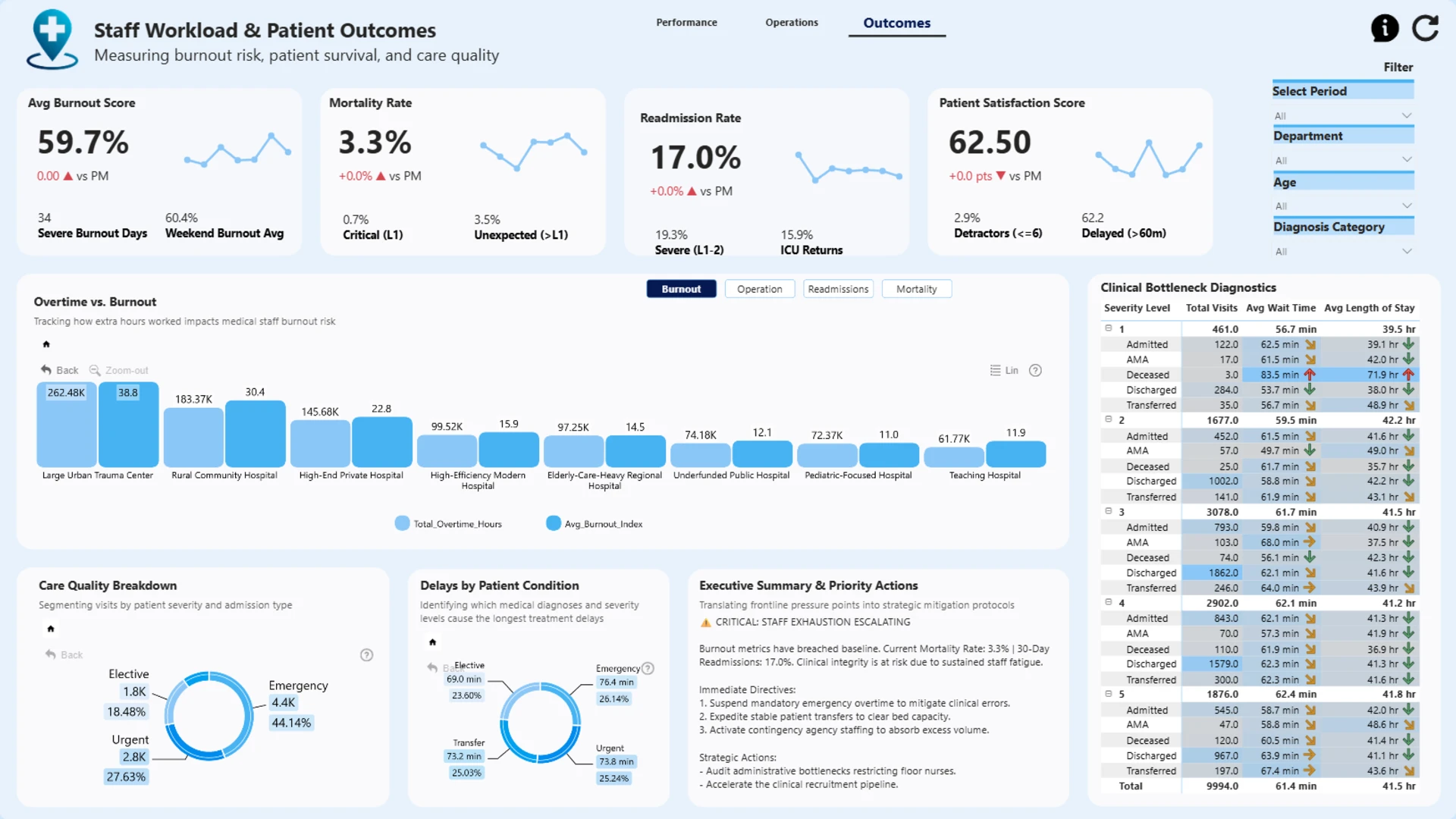Click the refresh arrow icon

pos(1426,28)
